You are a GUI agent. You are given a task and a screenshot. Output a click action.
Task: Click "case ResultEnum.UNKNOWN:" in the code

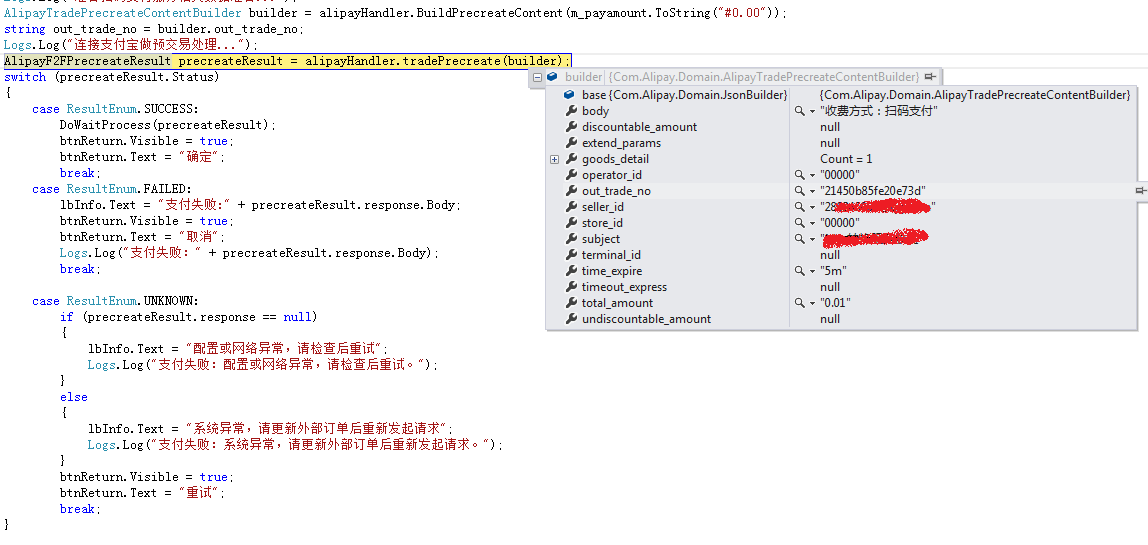click(x=115, y=301)
